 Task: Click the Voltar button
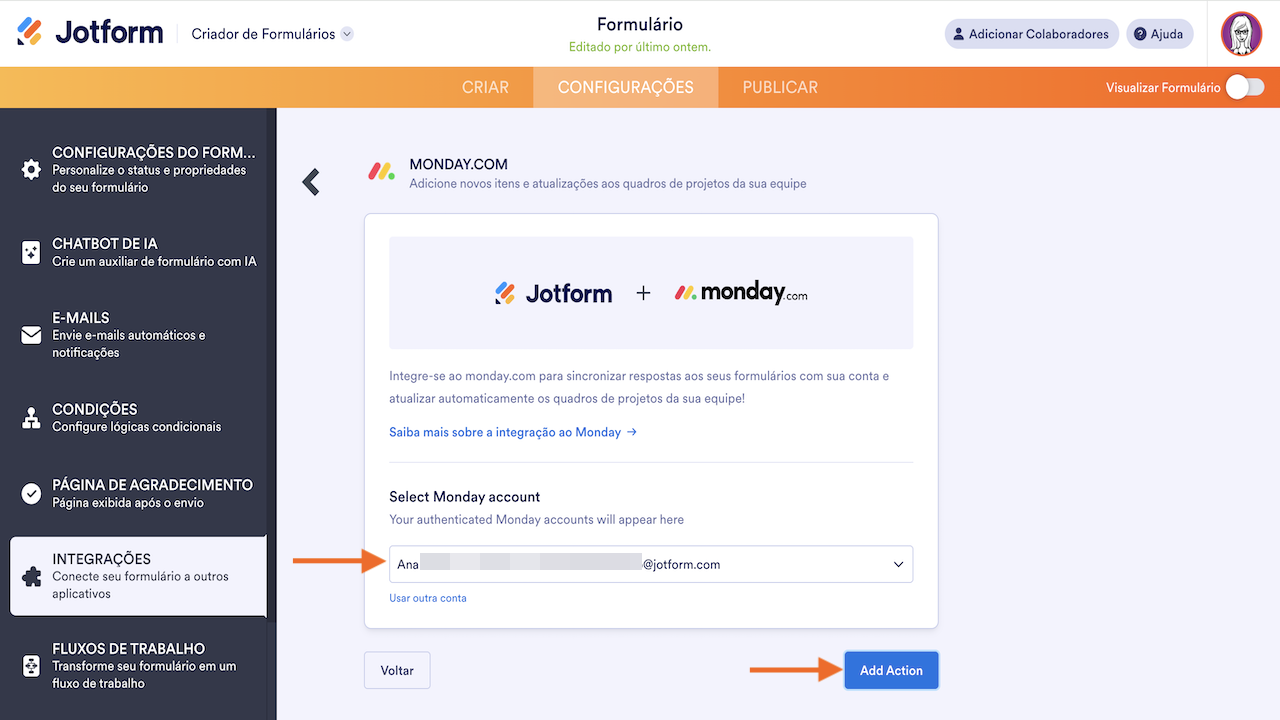pyautogui.click(x=397, y=670)
